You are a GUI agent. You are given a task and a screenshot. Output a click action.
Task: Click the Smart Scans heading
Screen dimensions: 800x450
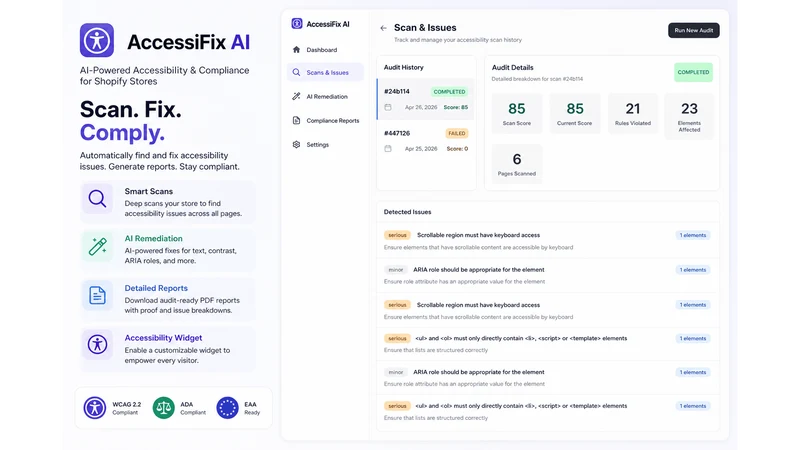148,191
